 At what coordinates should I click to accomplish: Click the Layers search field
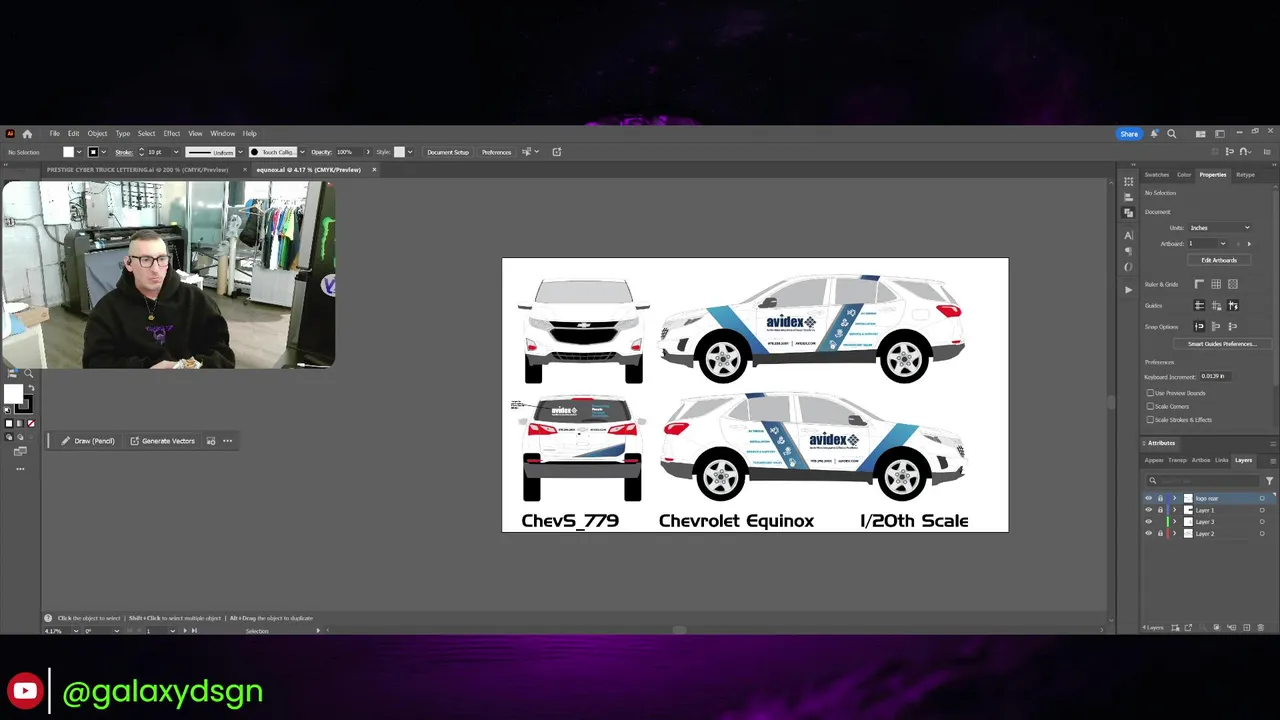pyautogui.click(x=1204, y=481)
